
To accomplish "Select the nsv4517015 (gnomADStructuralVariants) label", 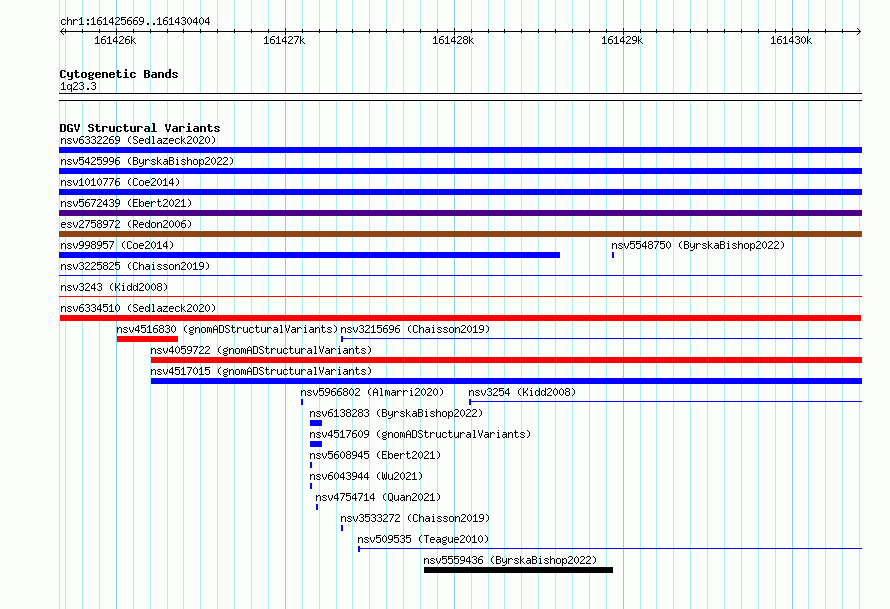I will (261, 371).
